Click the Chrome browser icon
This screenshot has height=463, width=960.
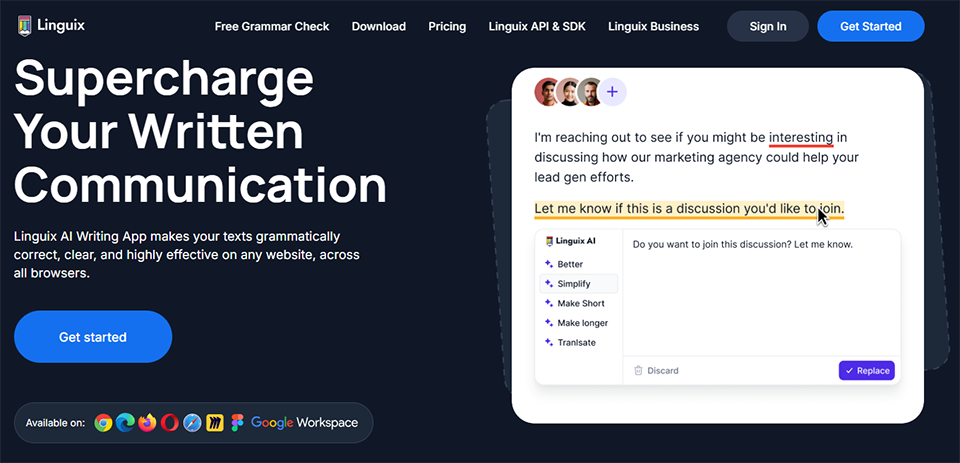tap(103, 423)
